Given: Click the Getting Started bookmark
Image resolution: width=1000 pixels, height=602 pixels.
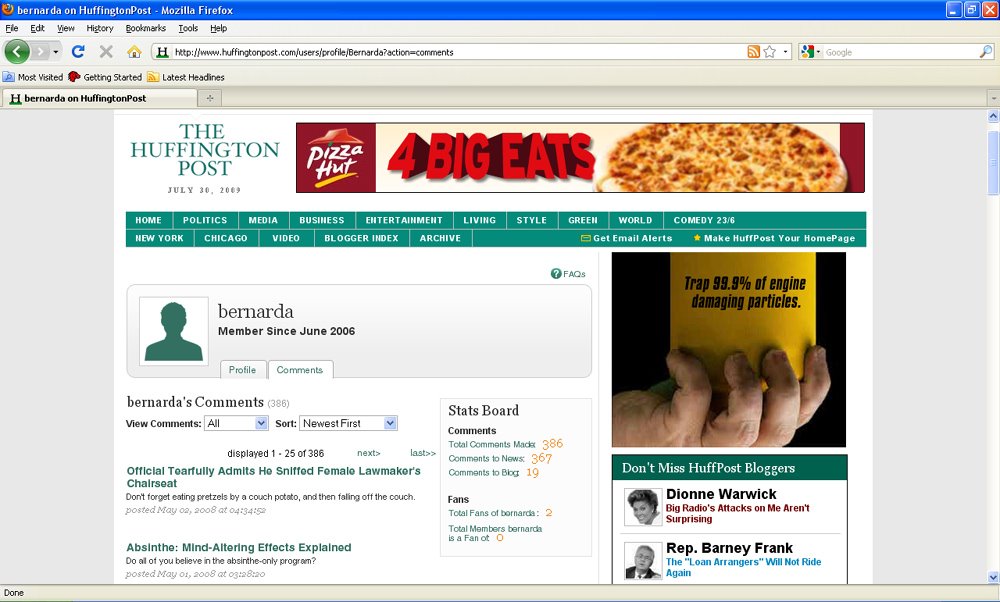Looking at the screenshot, I should click(105, 77).
